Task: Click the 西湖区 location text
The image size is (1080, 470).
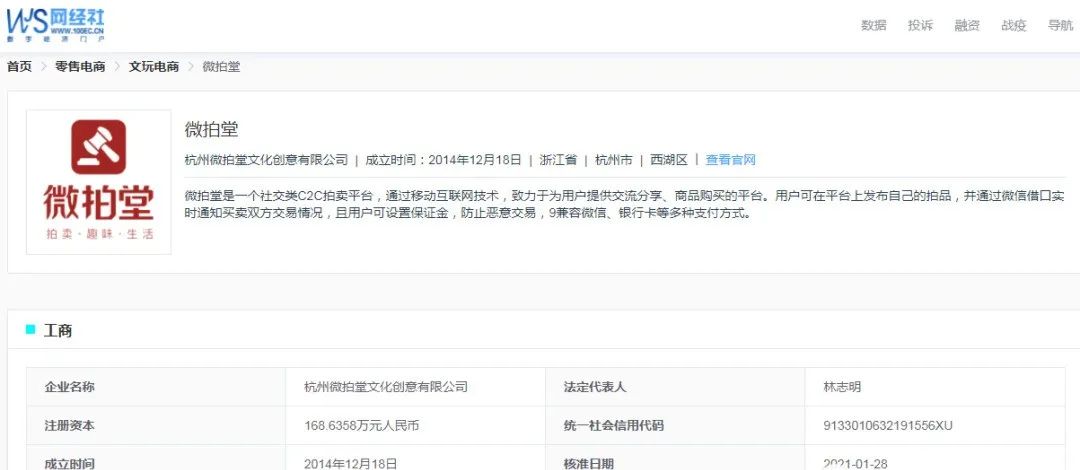Action: tap(669, 160)
